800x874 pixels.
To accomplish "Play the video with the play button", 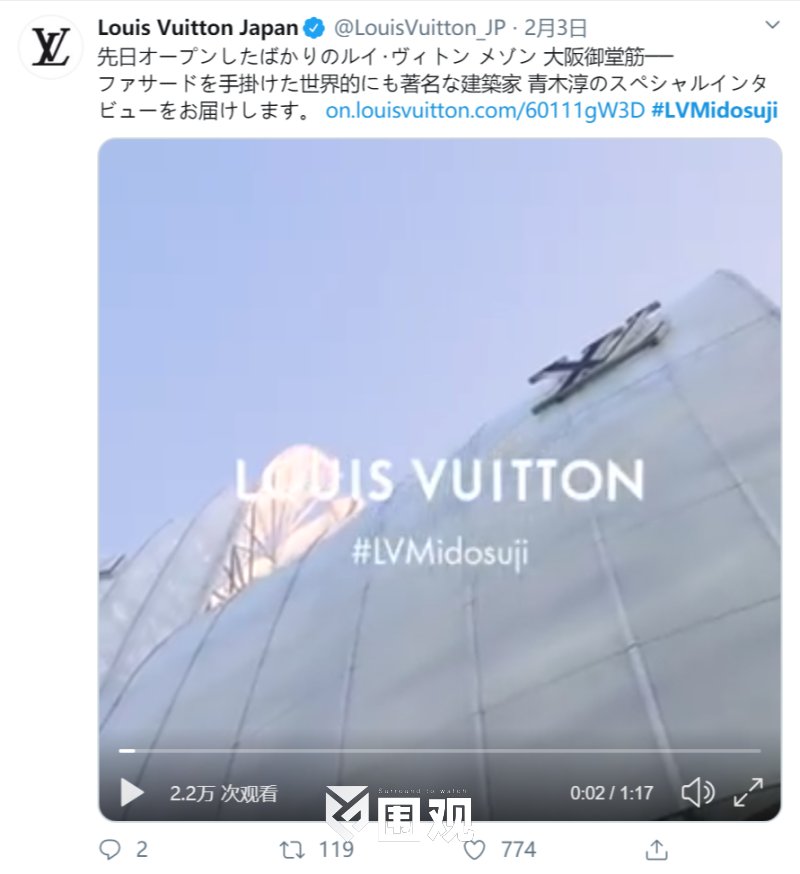I will coord(133,792).
